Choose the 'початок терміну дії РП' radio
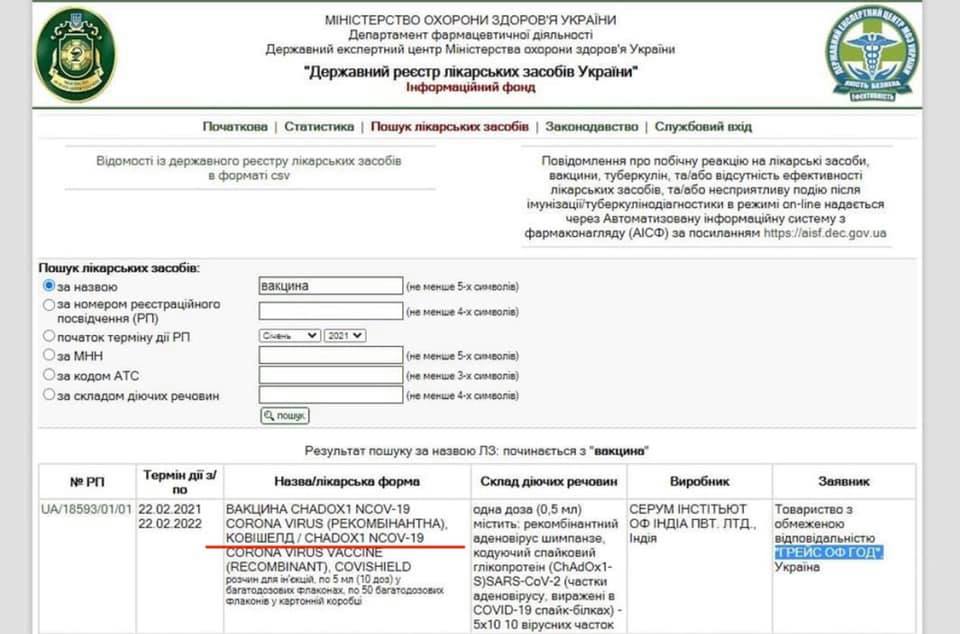 click(49, 336)
